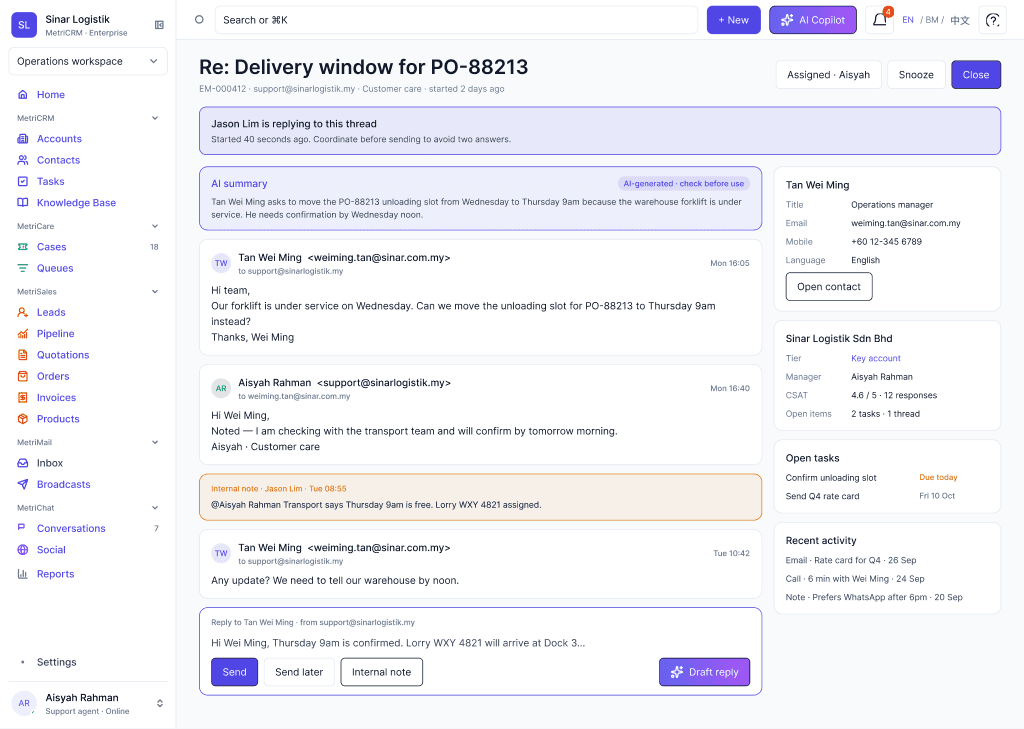
Task: Click TW avatar on Mon 16:05 email
Action: (221, 263)
